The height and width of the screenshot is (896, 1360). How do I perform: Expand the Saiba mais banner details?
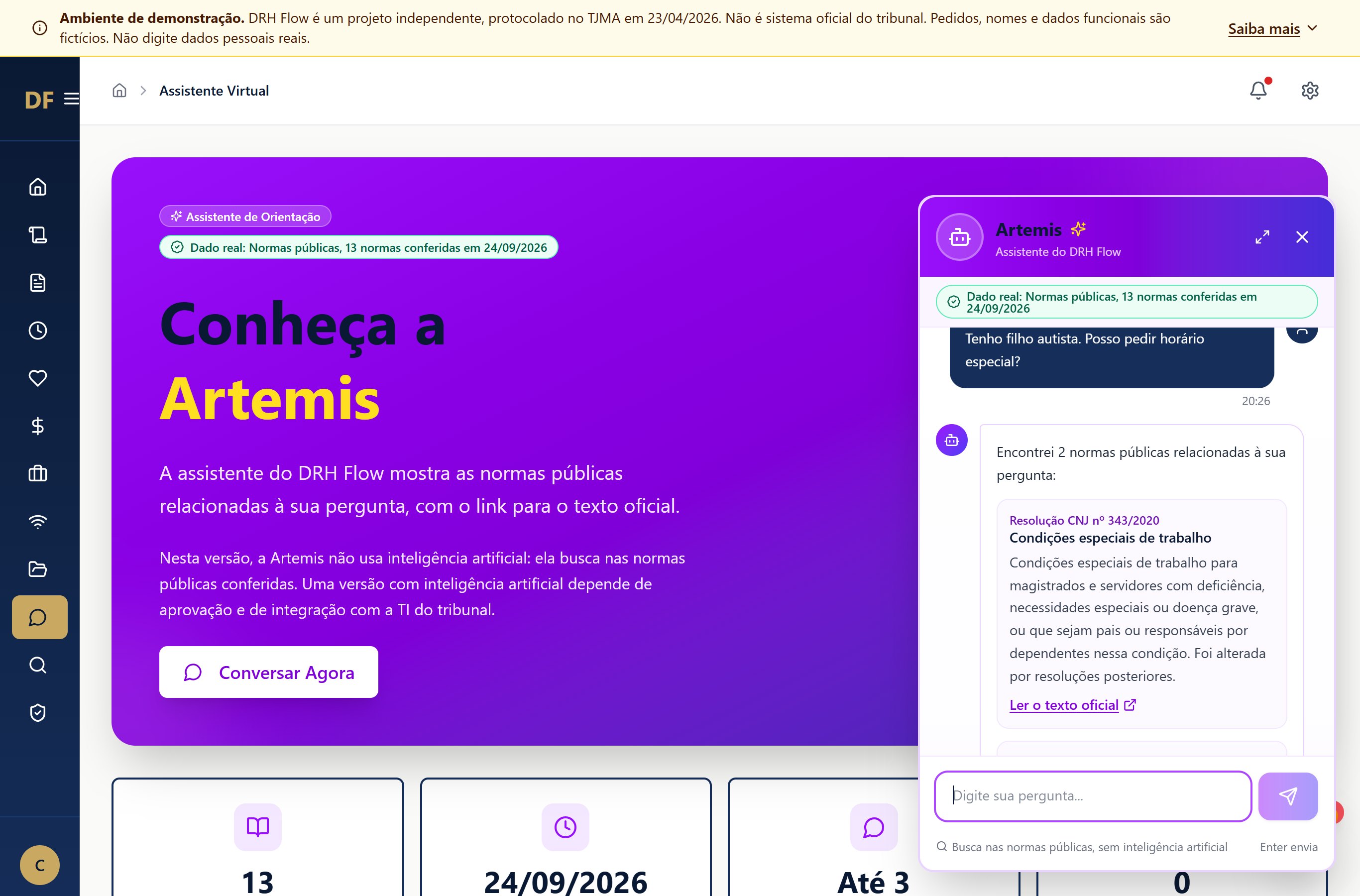pyautogui.click(x=1272, y=28)
